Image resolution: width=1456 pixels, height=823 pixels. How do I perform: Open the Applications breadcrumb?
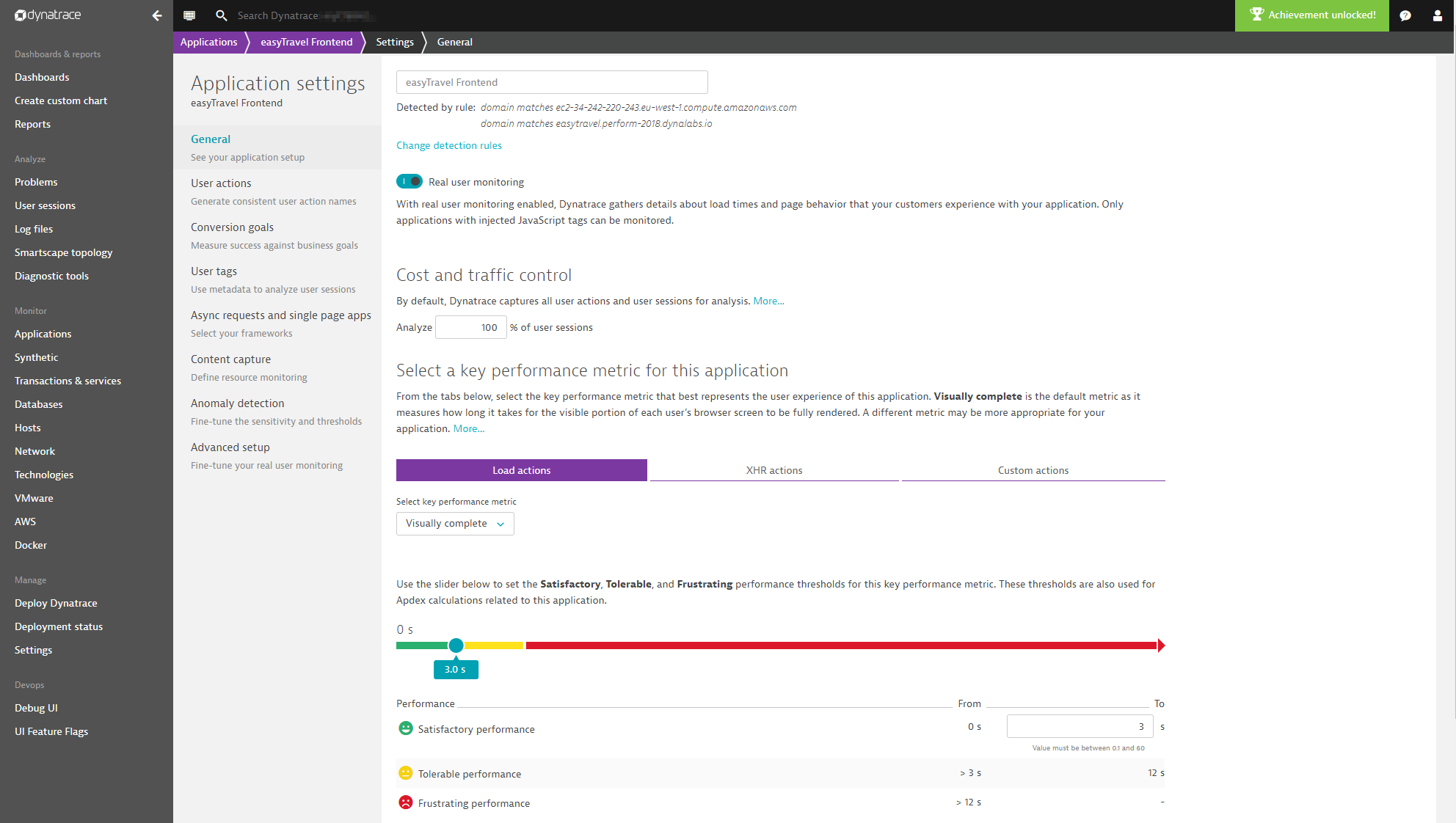[x=208, y=42]
